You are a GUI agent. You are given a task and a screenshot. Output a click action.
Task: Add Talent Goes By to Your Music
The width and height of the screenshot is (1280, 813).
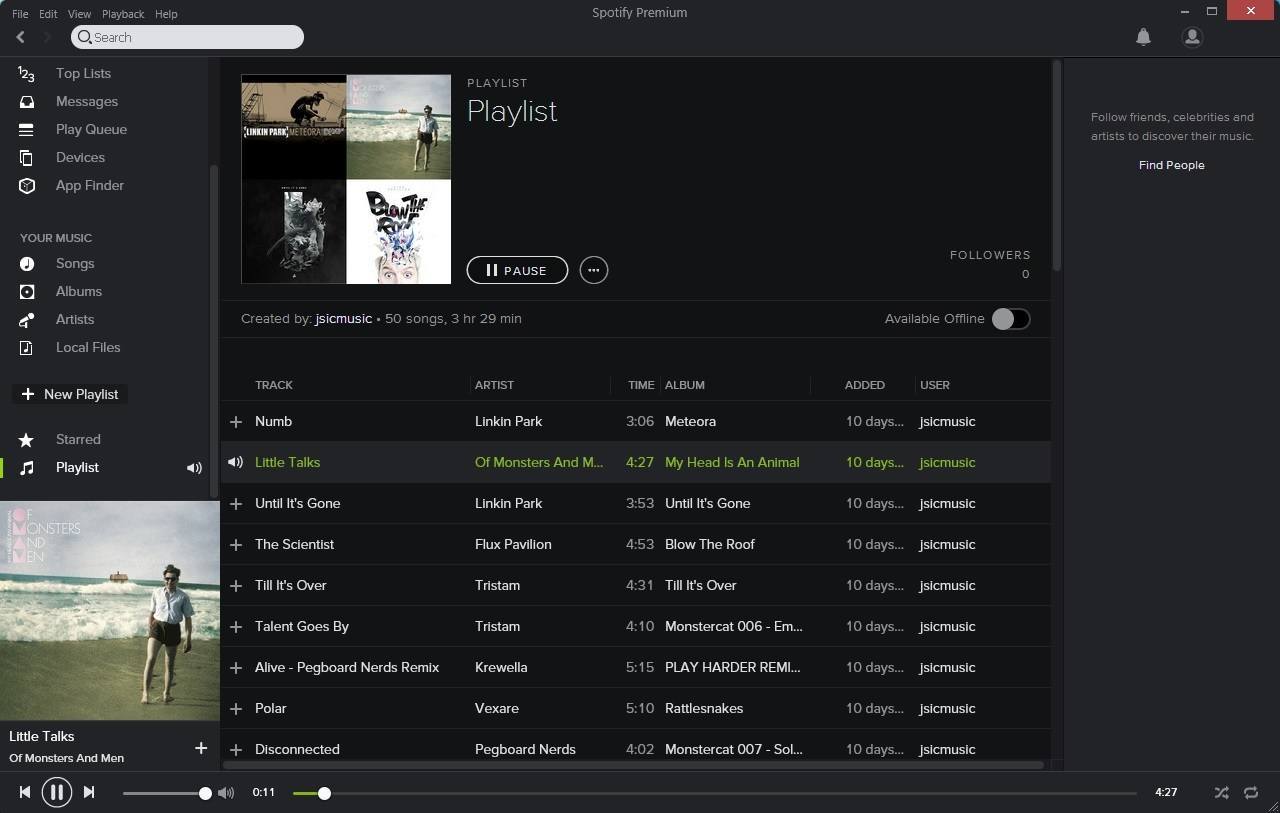(236, 627)
